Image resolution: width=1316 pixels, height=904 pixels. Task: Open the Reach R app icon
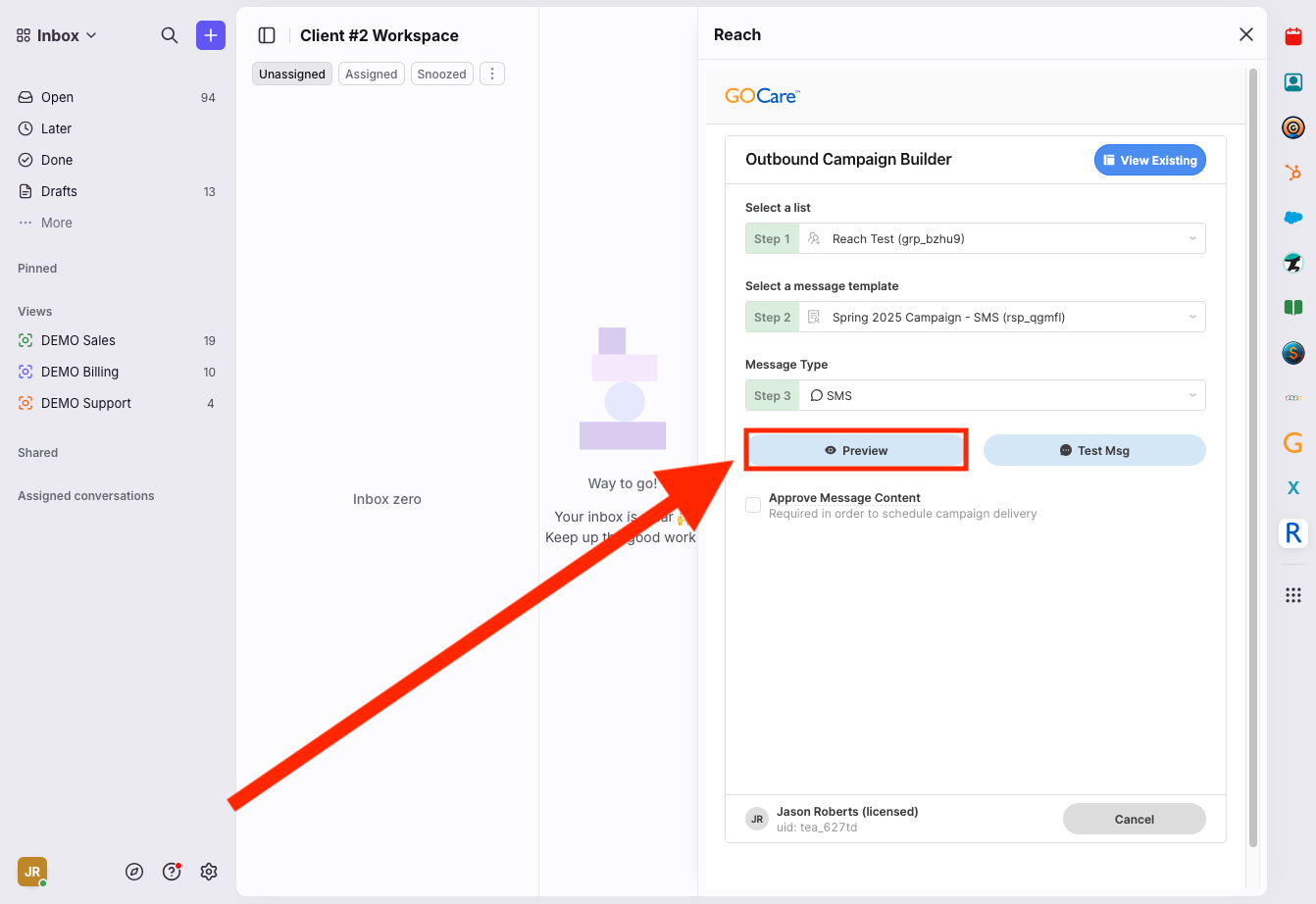tap(1293, 532)
